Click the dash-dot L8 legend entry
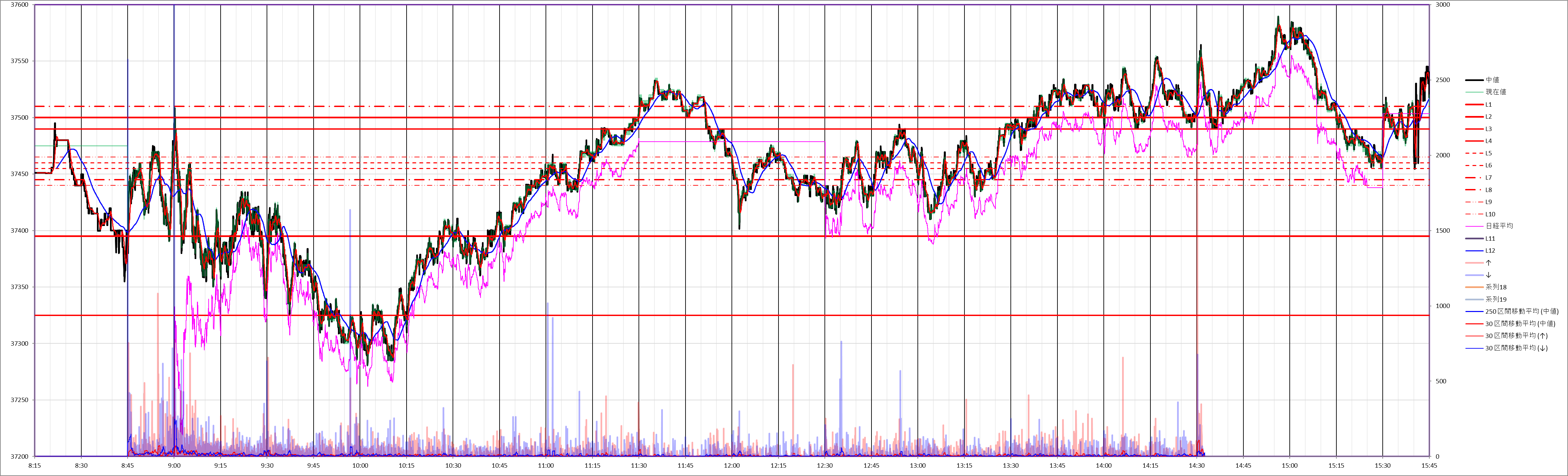Image resolution: width=1568 pixels, height=476 pixels. [x=1479, y=190]
